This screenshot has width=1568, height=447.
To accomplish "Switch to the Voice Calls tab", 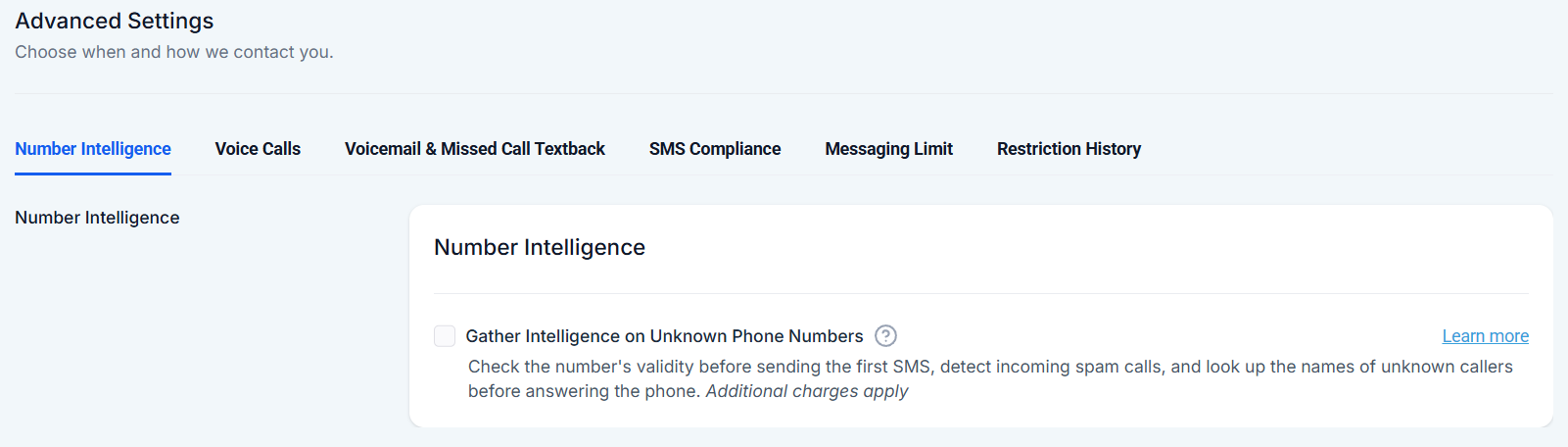I will tap(258, 149).
